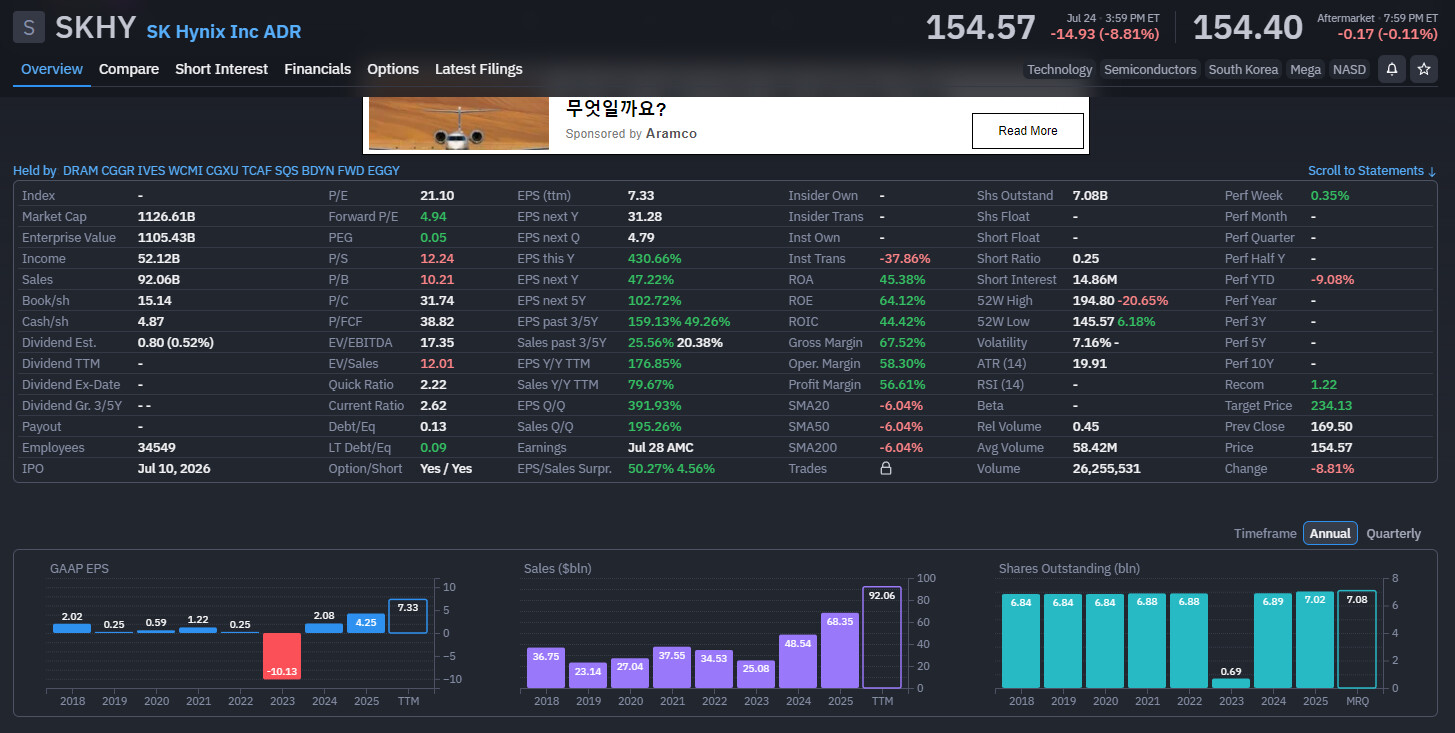This screenshot has height=733, width=1455.
Task: Click the 2023 negative GAAP EPS bar
Action: coord(282,656)
